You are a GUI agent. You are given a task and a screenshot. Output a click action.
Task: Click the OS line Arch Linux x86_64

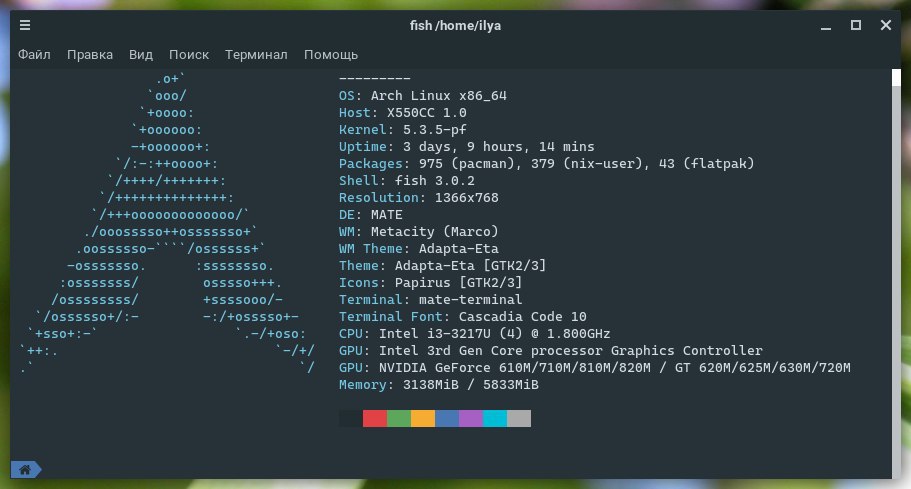423,96
